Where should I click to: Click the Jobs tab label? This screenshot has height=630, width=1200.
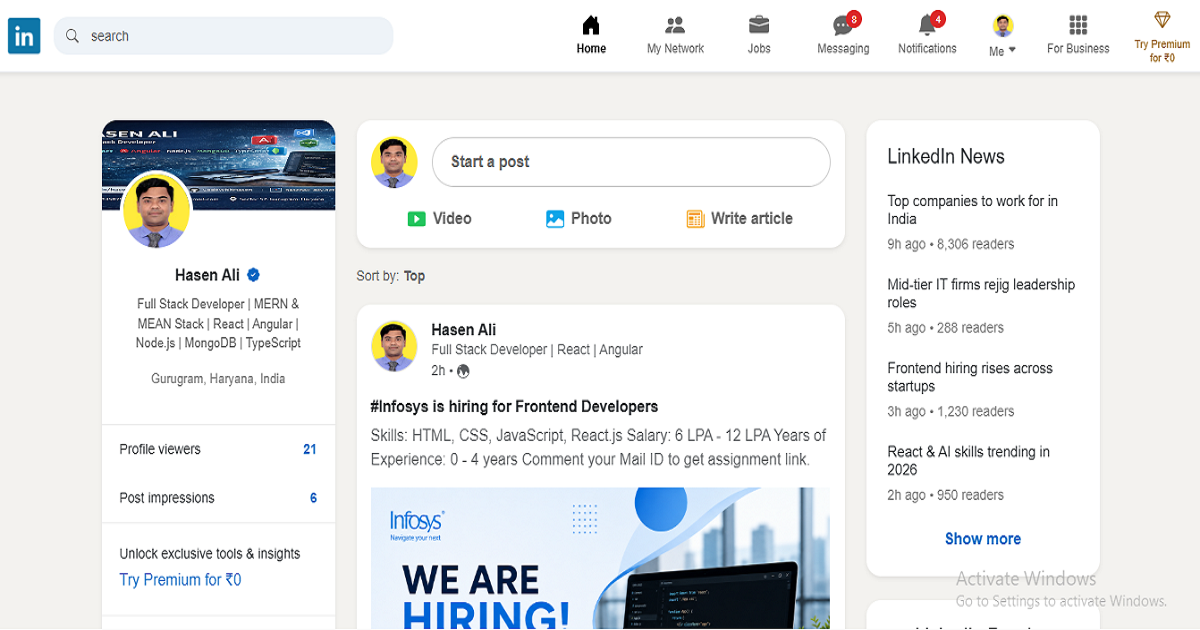[759, 49]
